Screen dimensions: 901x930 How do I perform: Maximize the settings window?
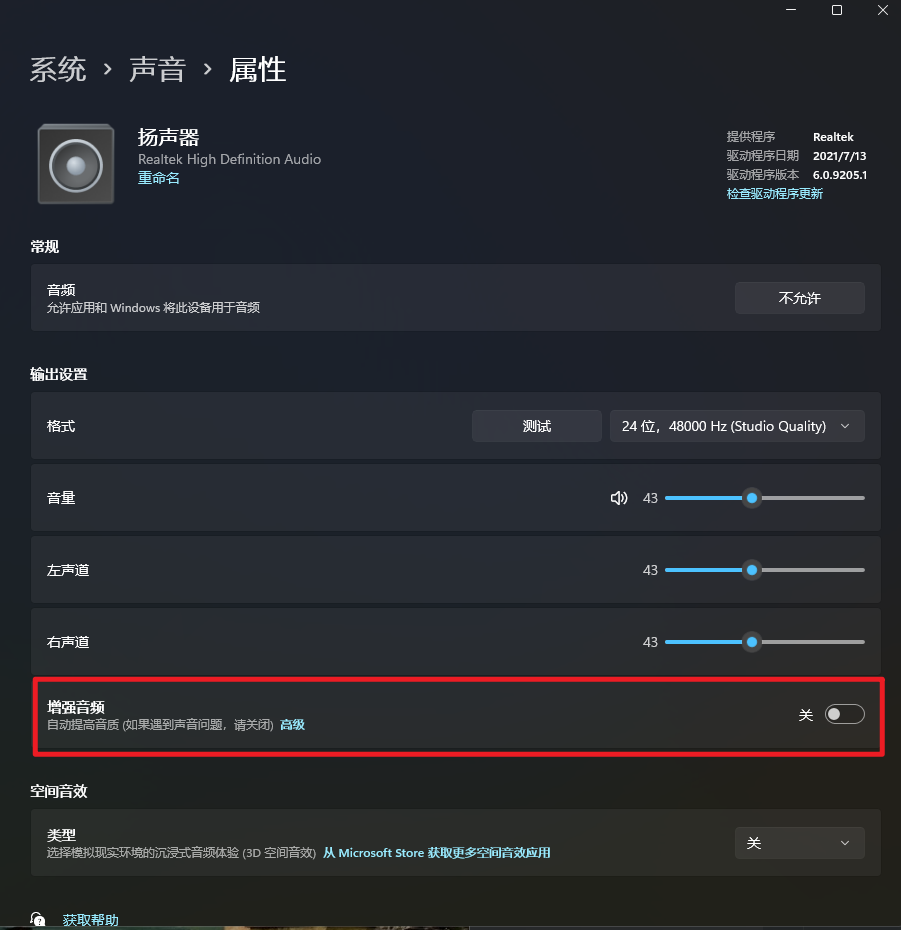point(837,10)
